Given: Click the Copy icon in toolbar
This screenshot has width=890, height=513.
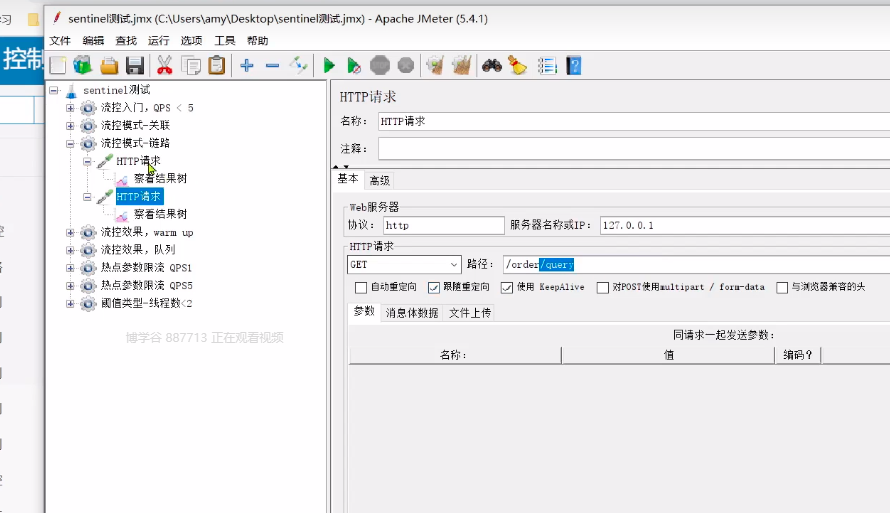Looking at the screenshot, I should coord(191,66).
